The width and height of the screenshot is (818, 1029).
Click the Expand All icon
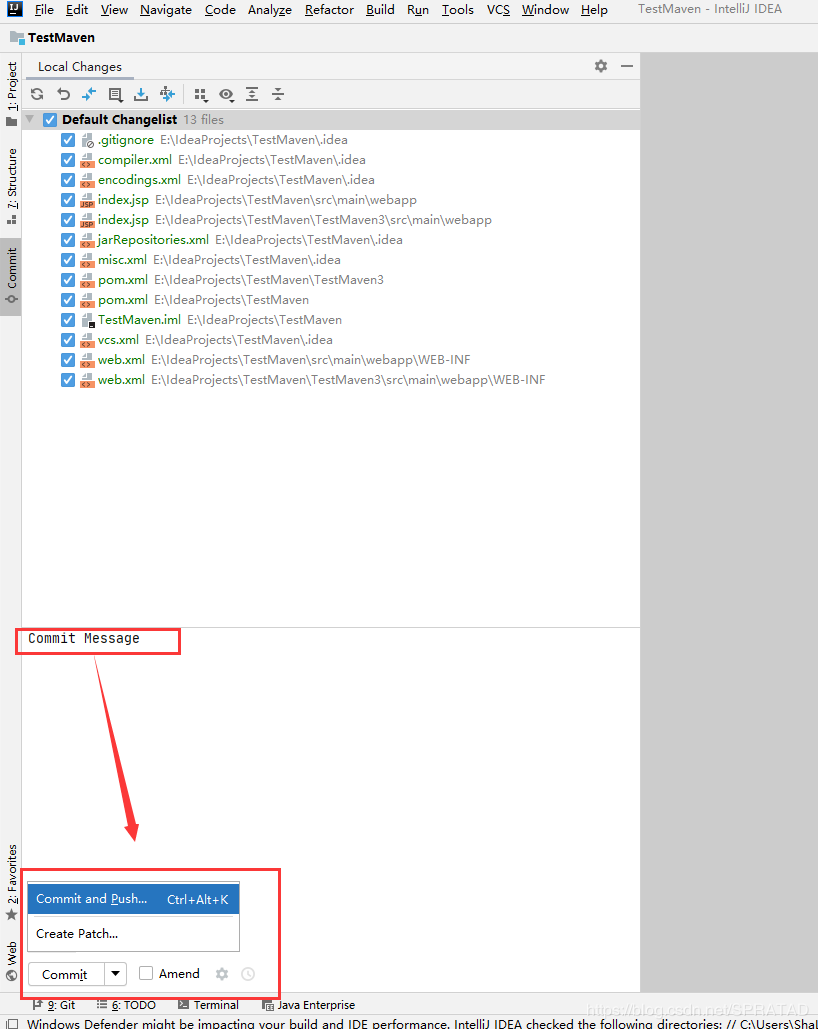pos(252,94)
